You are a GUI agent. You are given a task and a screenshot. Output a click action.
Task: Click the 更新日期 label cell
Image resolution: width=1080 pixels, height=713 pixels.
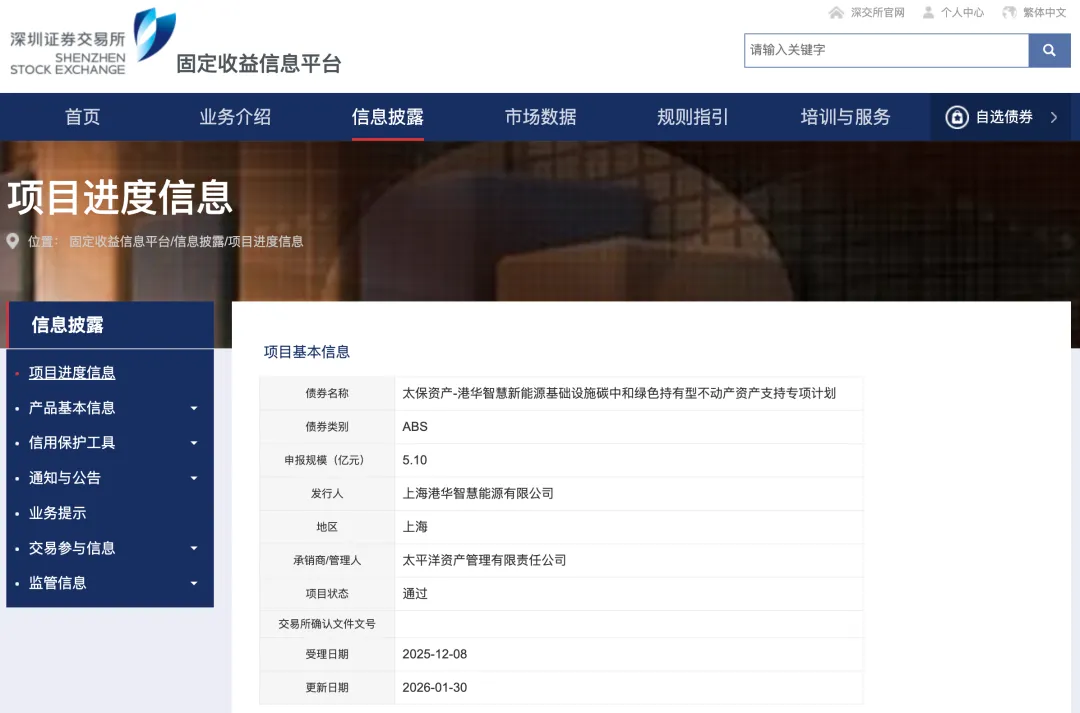click(x=327, y=688)
